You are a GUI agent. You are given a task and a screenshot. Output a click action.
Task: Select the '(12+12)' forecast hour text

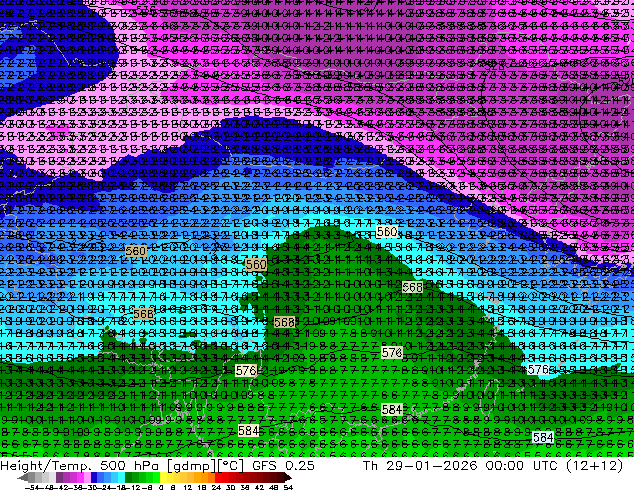coord(594,466)
